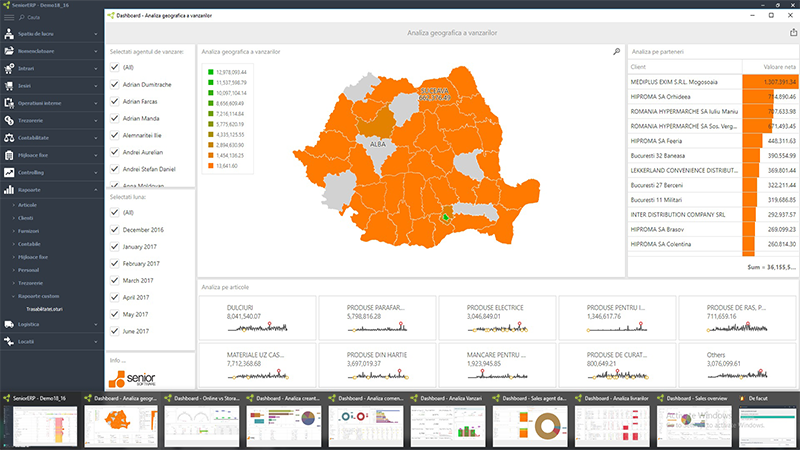Open Rapoarte custom submenu

pyautogui.click(x=39, y=296)
